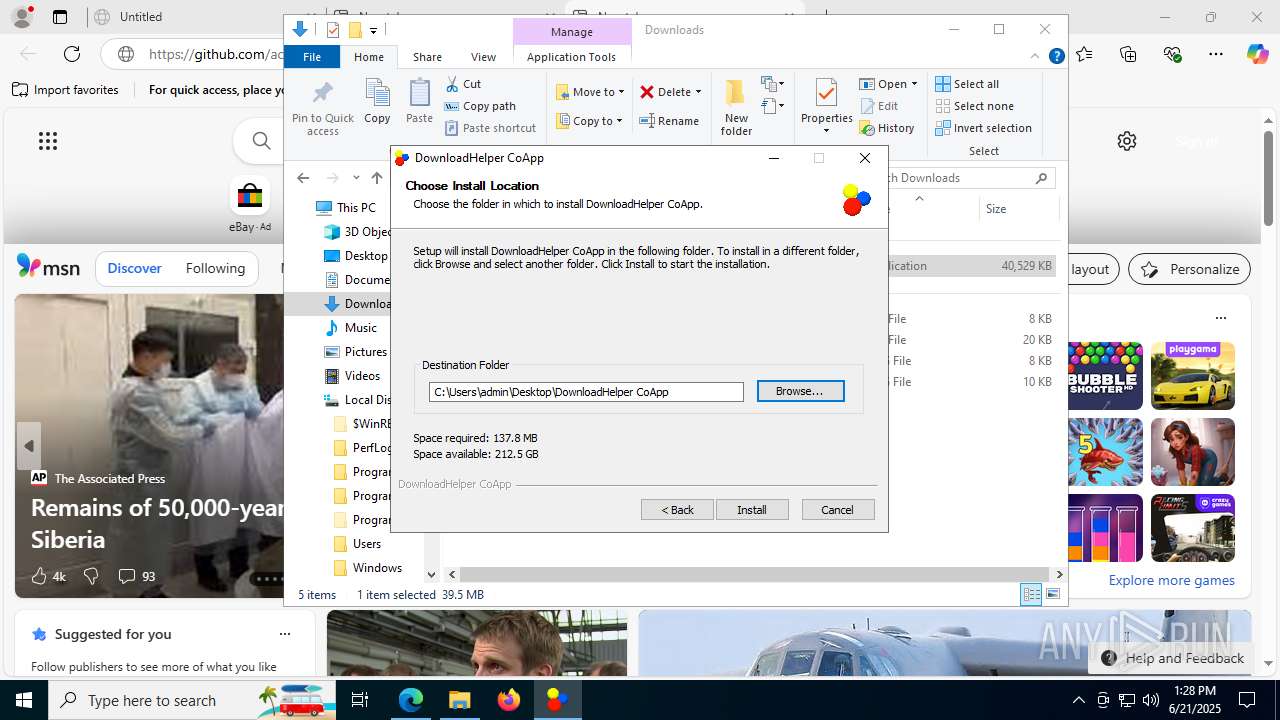
Task: Click Paste shortcut in ribbon
Action: point(490,128)
